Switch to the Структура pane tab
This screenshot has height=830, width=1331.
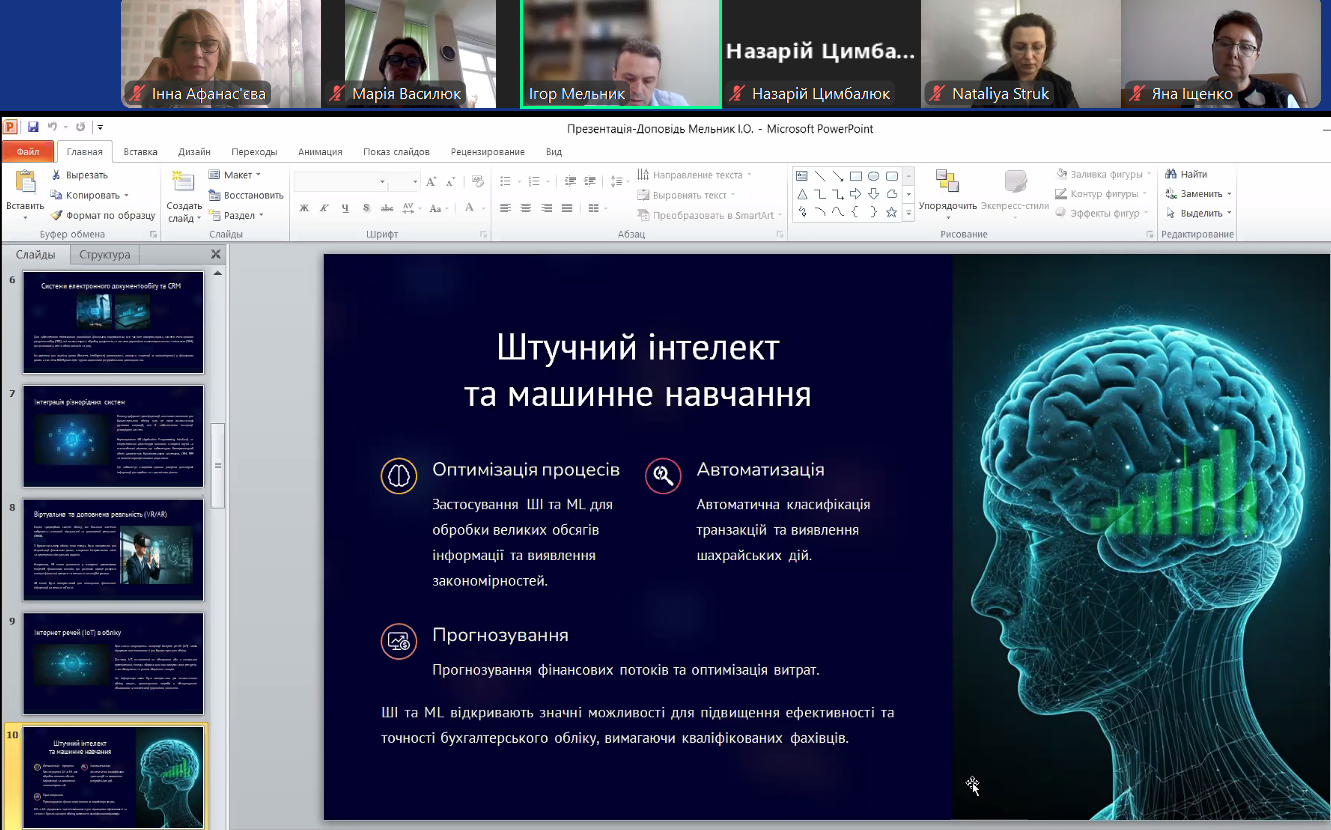(105, 255)
